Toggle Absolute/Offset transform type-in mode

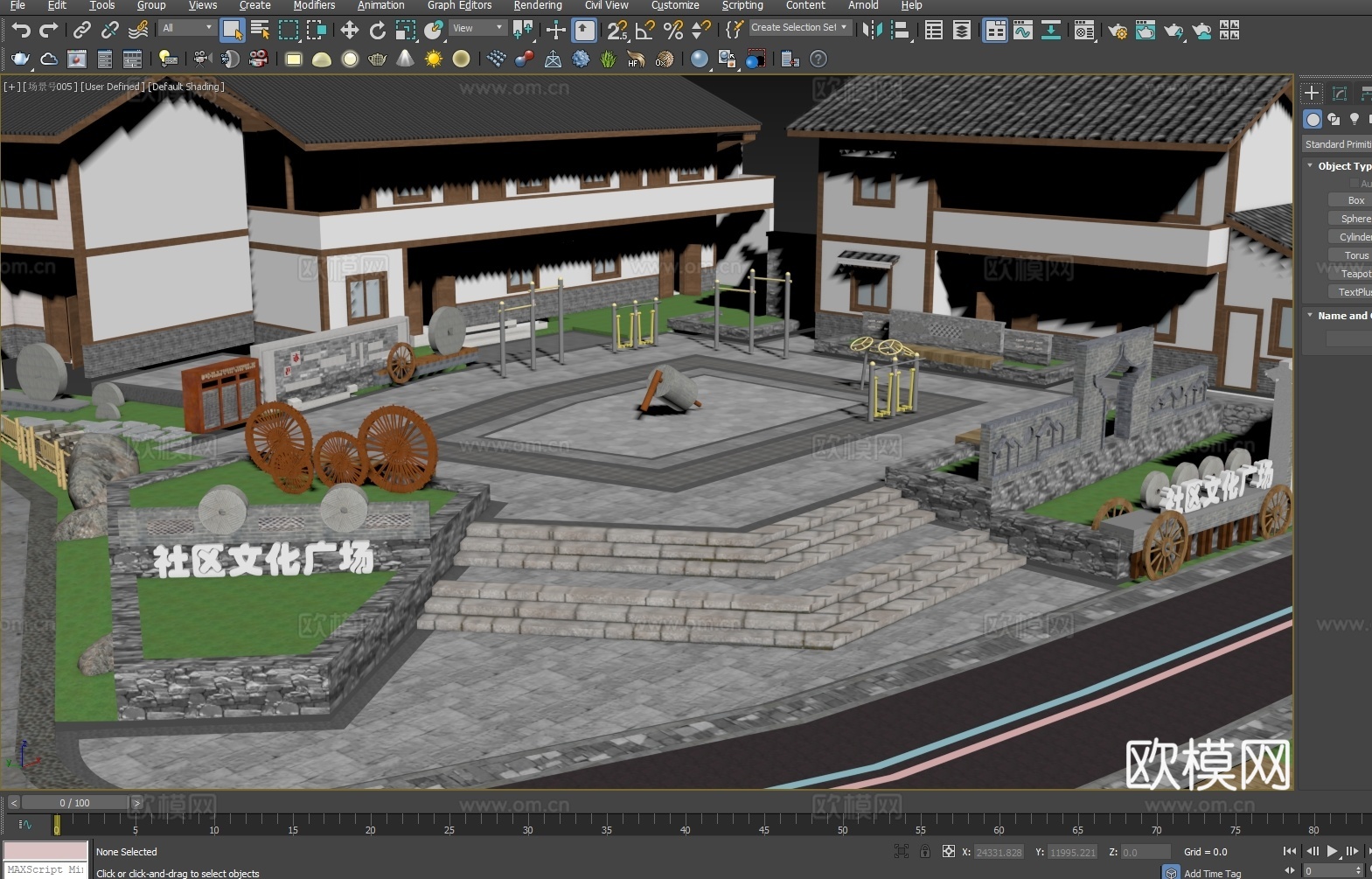[x=949, y=851]
